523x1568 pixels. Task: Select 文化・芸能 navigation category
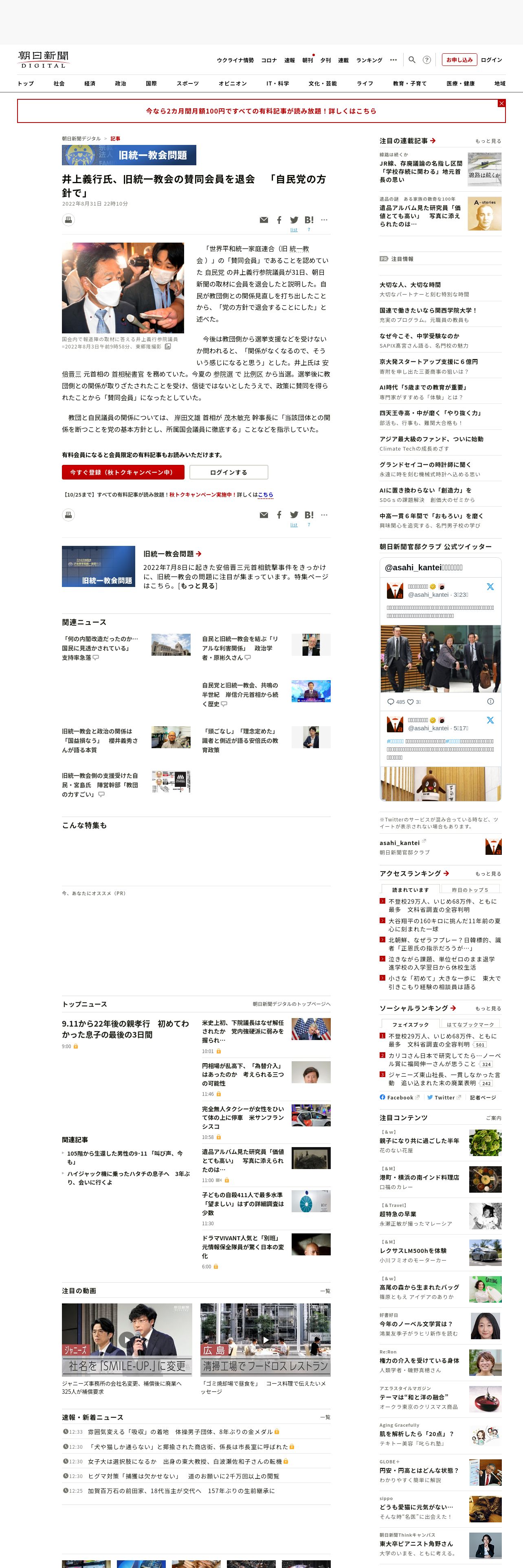pyautogui.click(x=323, y=83)
